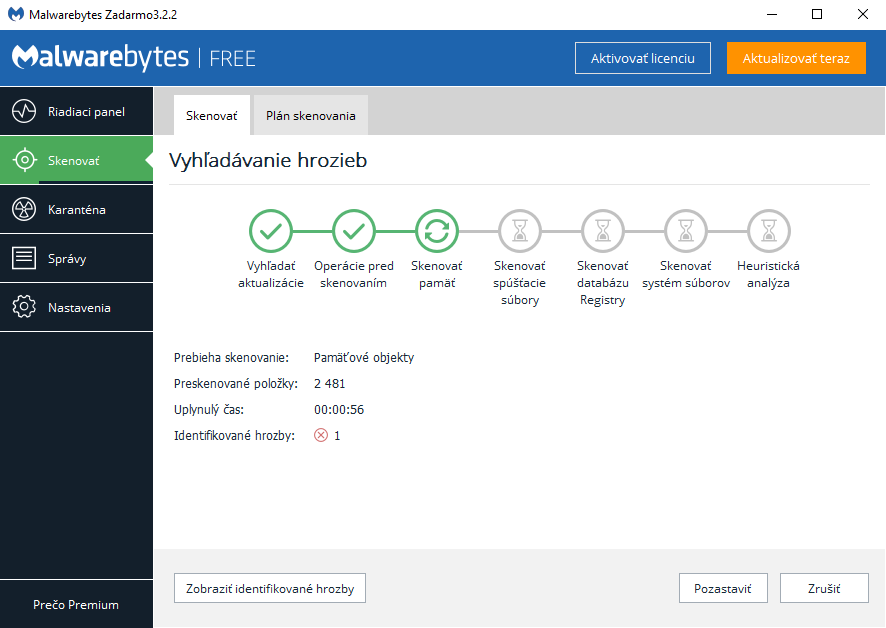Click the red identified threats warning icon
Screen dimensions: 886x628
point(321,435)
